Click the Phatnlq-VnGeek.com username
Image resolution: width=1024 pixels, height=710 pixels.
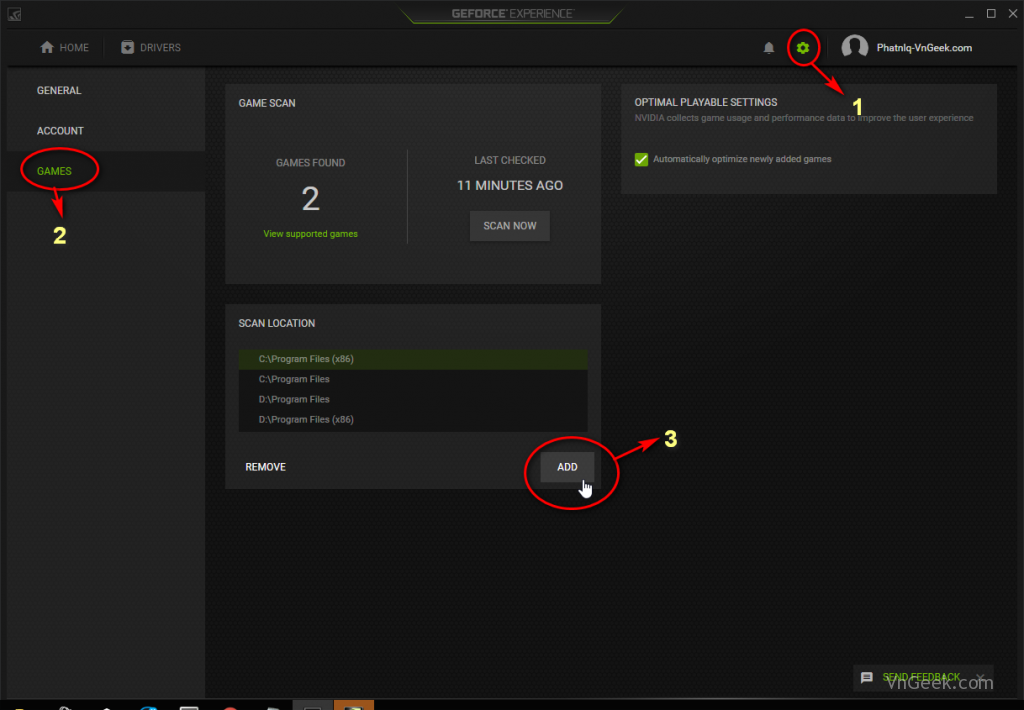[x=924, y=48]
